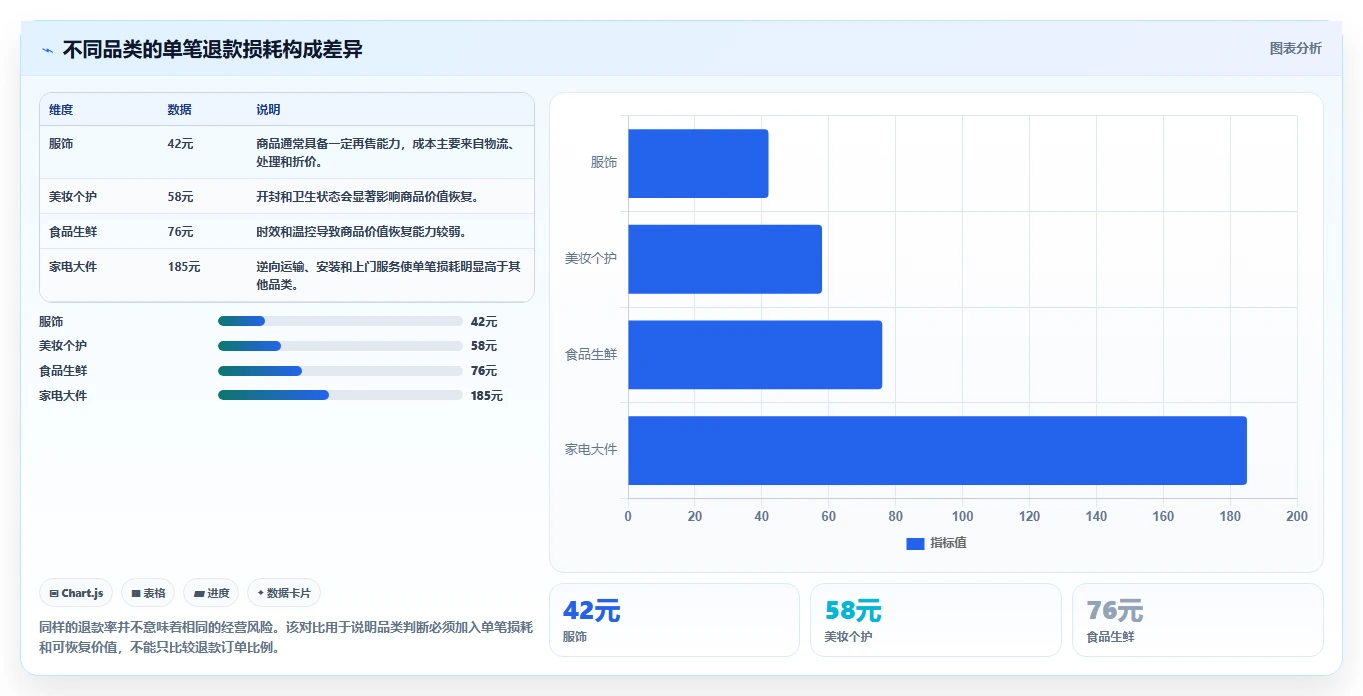Viewport: 1363px width, 696px height.
Task: Click the 食品生鲜 progress bar
Action: click(x=340, y=371)
